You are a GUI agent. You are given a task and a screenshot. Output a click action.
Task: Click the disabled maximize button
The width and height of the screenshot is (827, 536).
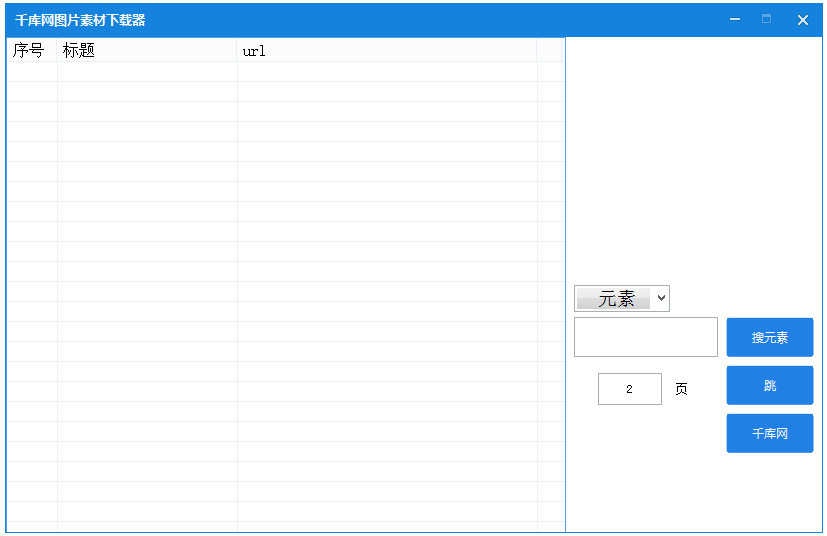(x=766, y=19)
